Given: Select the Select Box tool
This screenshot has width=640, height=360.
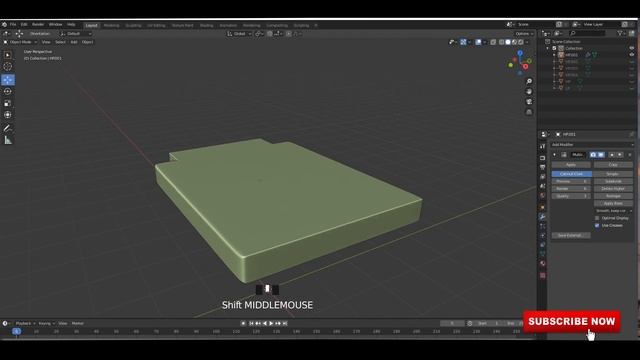Looking at the screenshot, I should coord(8,55).
